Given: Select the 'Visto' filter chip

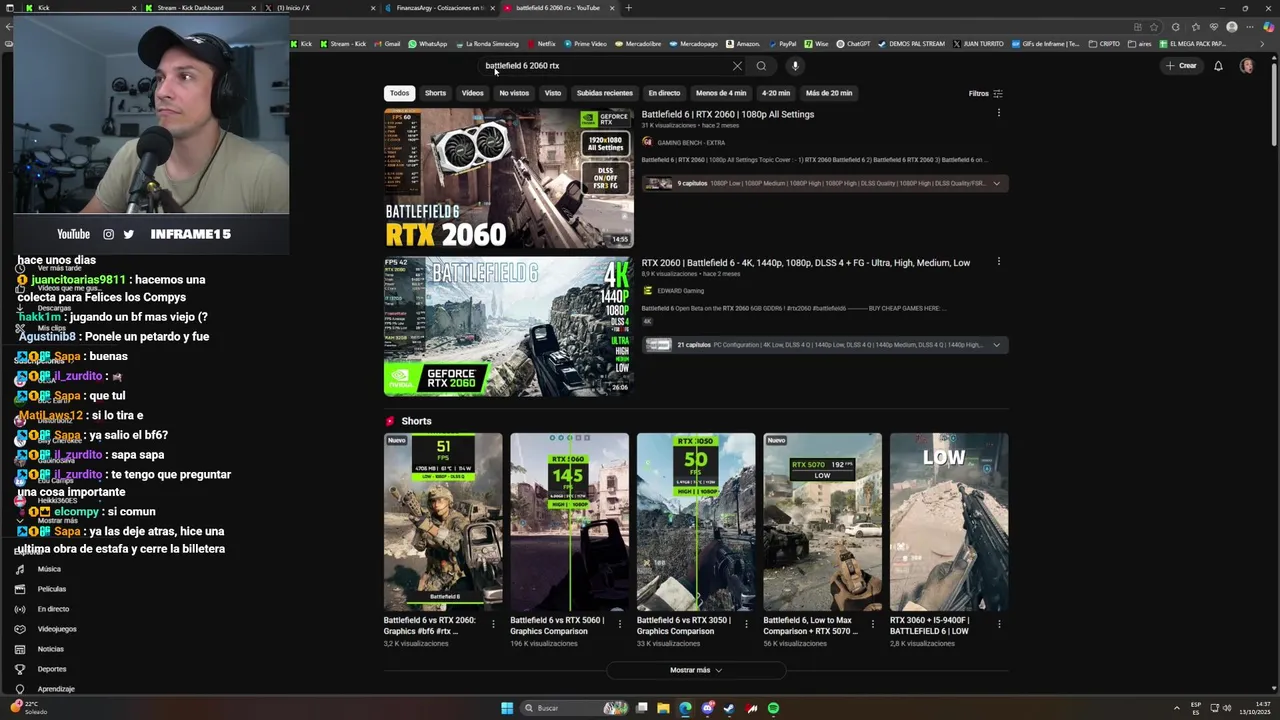Looking at the screenshot, I should tap(552, 93).
